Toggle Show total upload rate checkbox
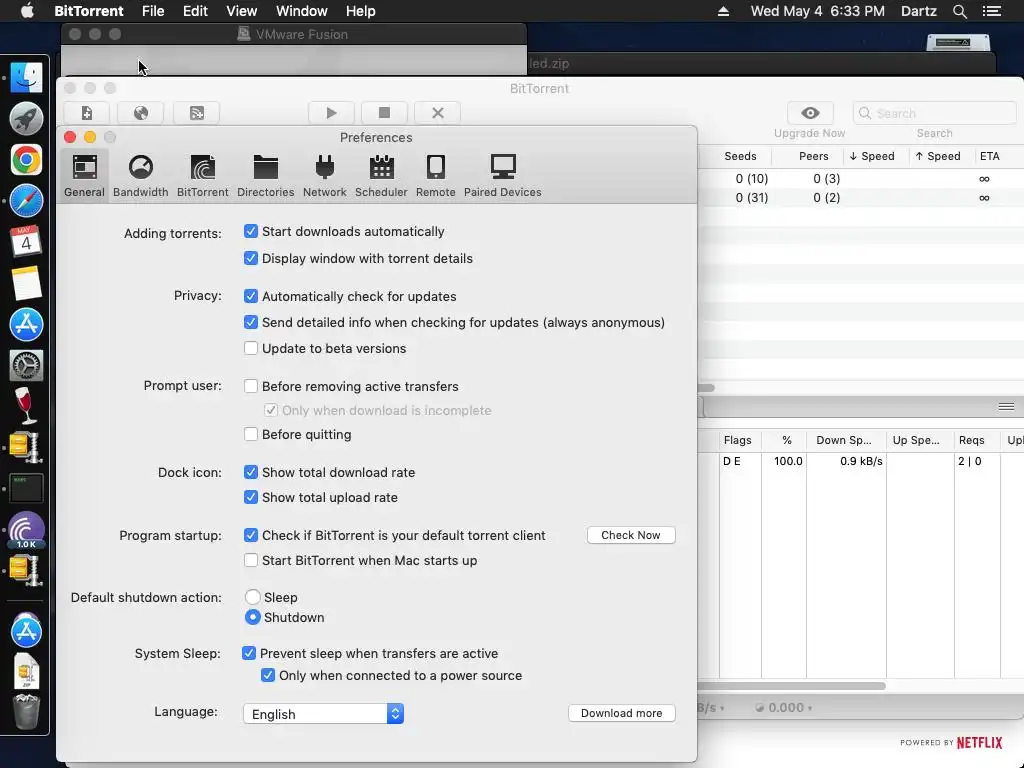 point(251,497)
